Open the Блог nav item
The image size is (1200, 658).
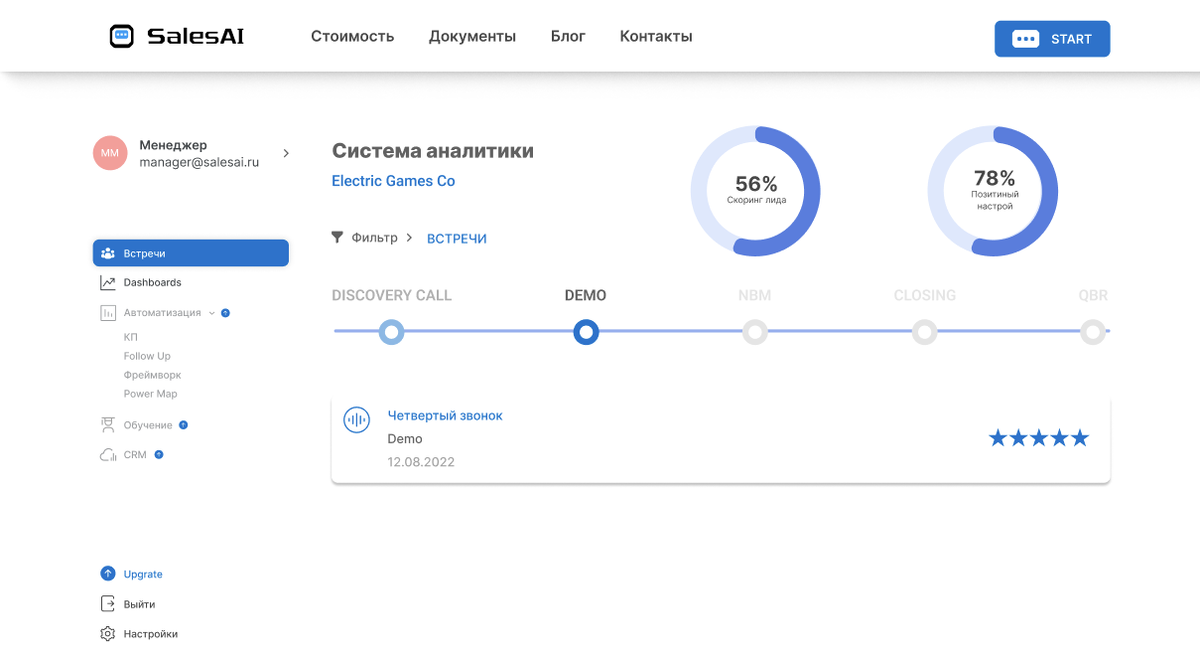[568, 36]
